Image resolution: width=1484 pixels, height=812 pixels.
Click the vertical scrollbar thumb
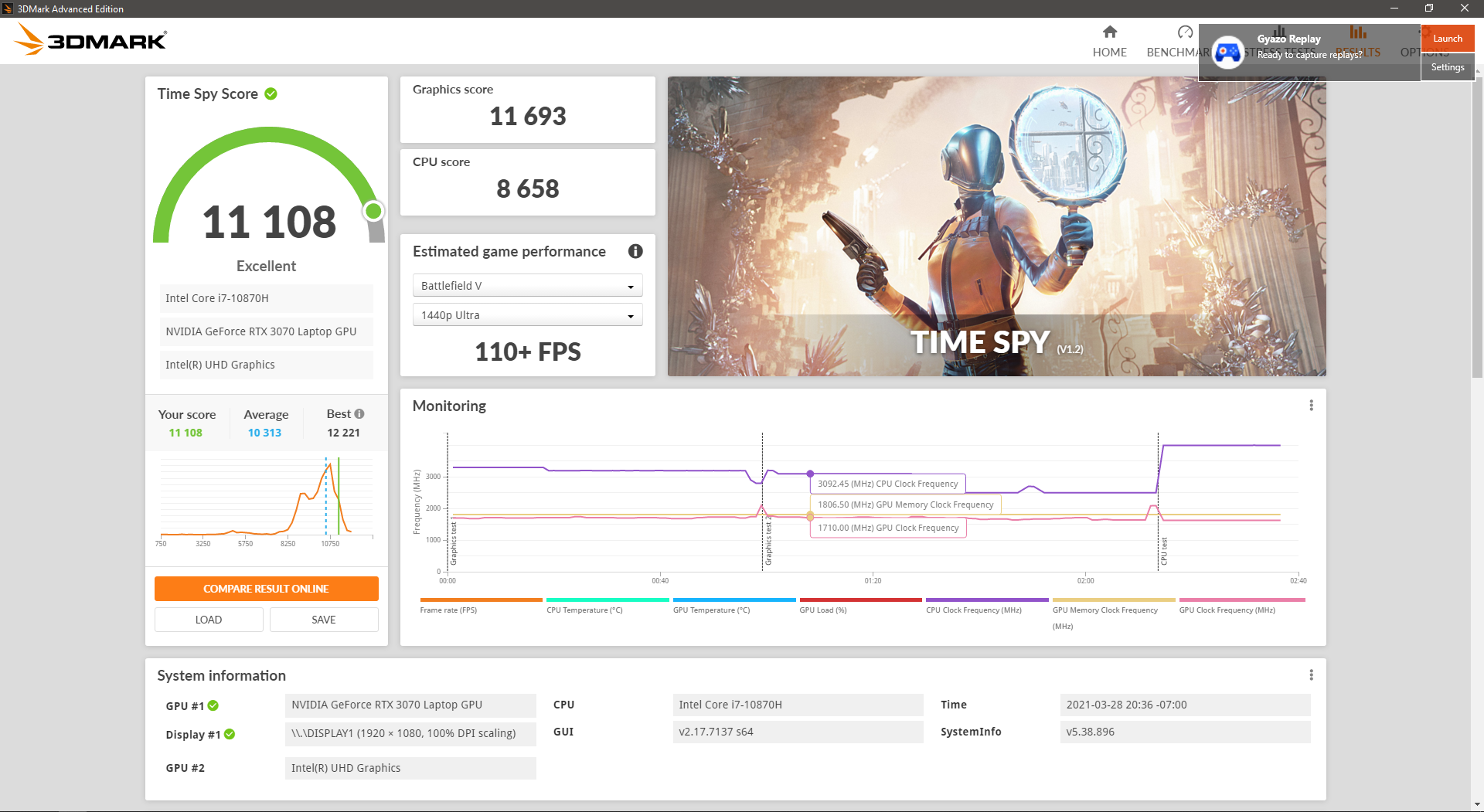click(1478, 226)
